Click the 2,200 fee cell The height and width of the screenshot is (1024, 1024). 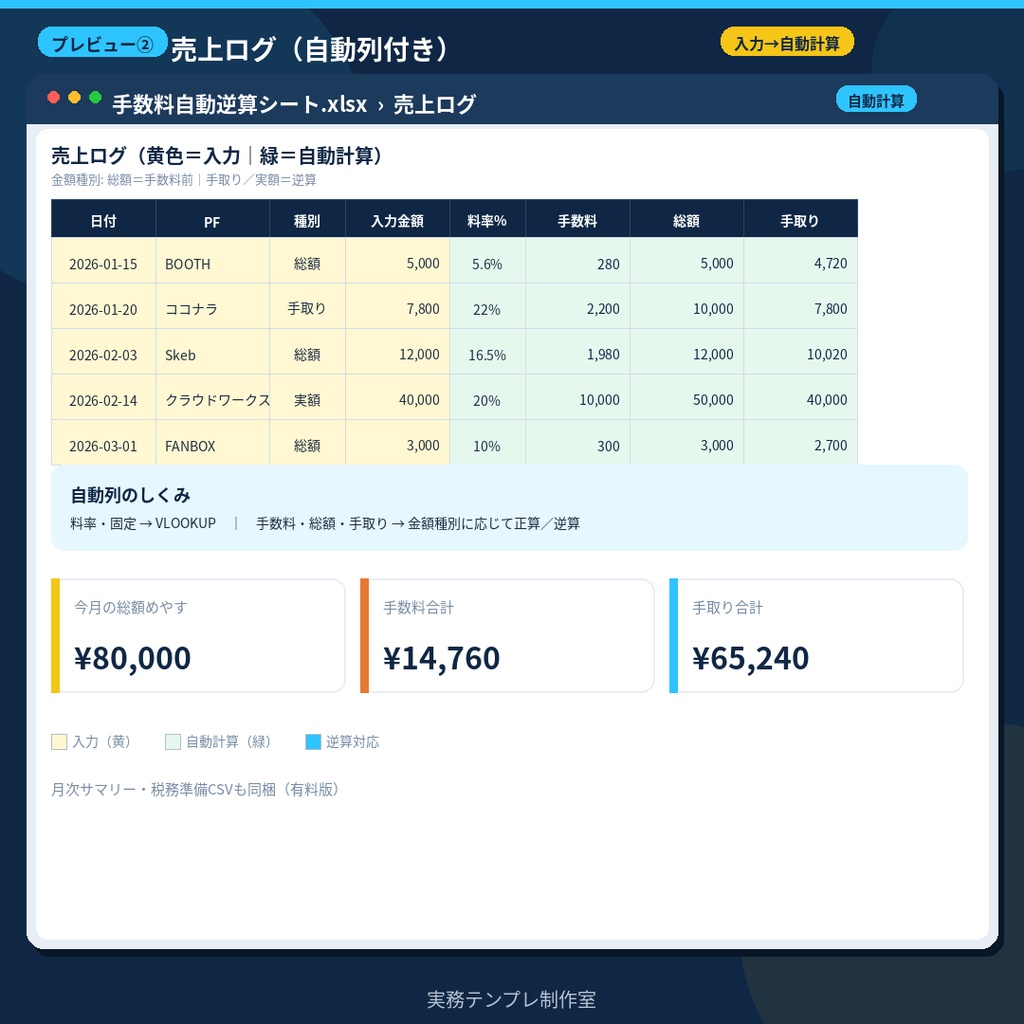(x=577, y=306)
